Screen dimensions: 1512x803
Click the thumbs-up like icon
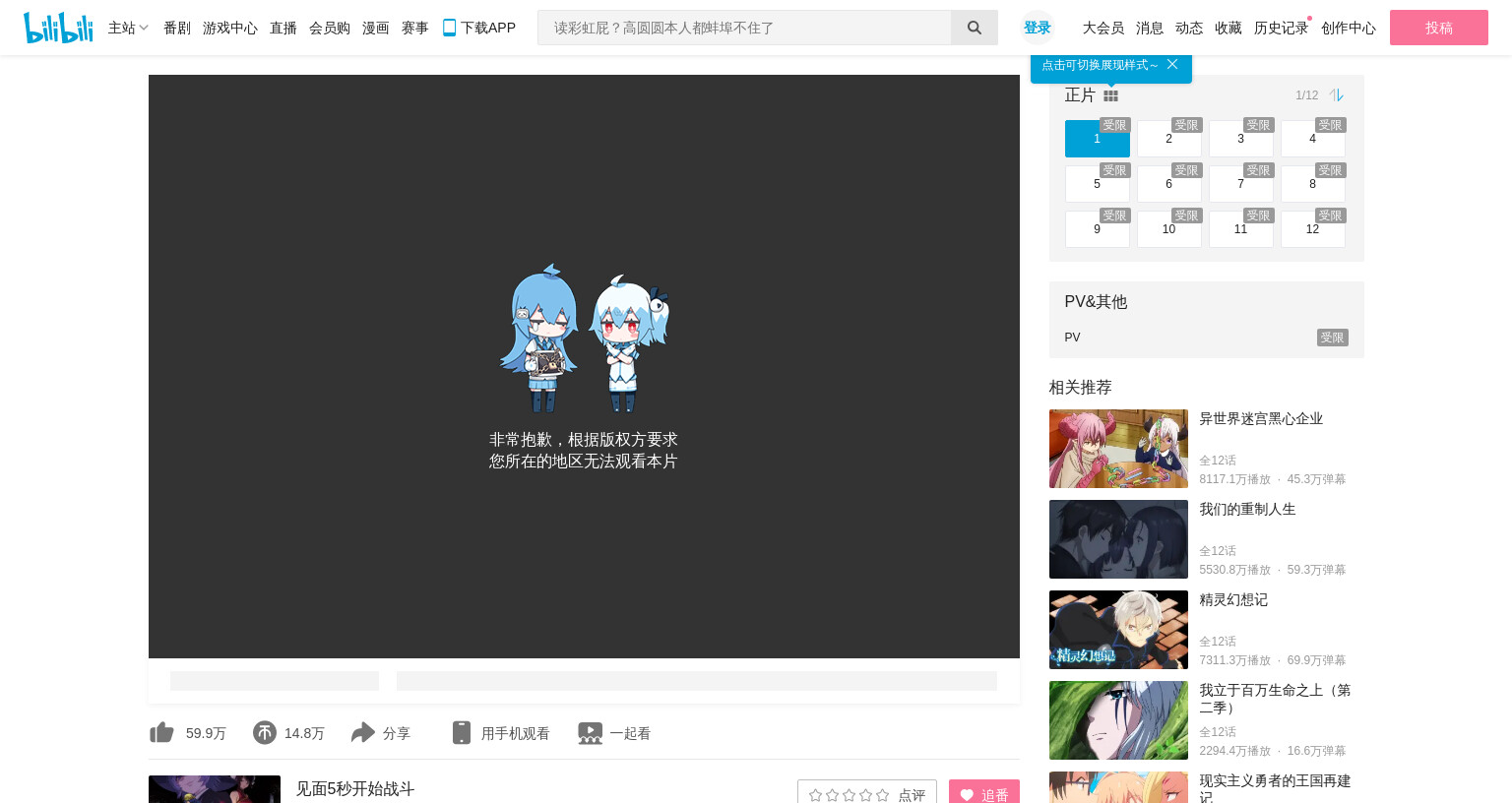pyautogui.click(x=161, y=732)
